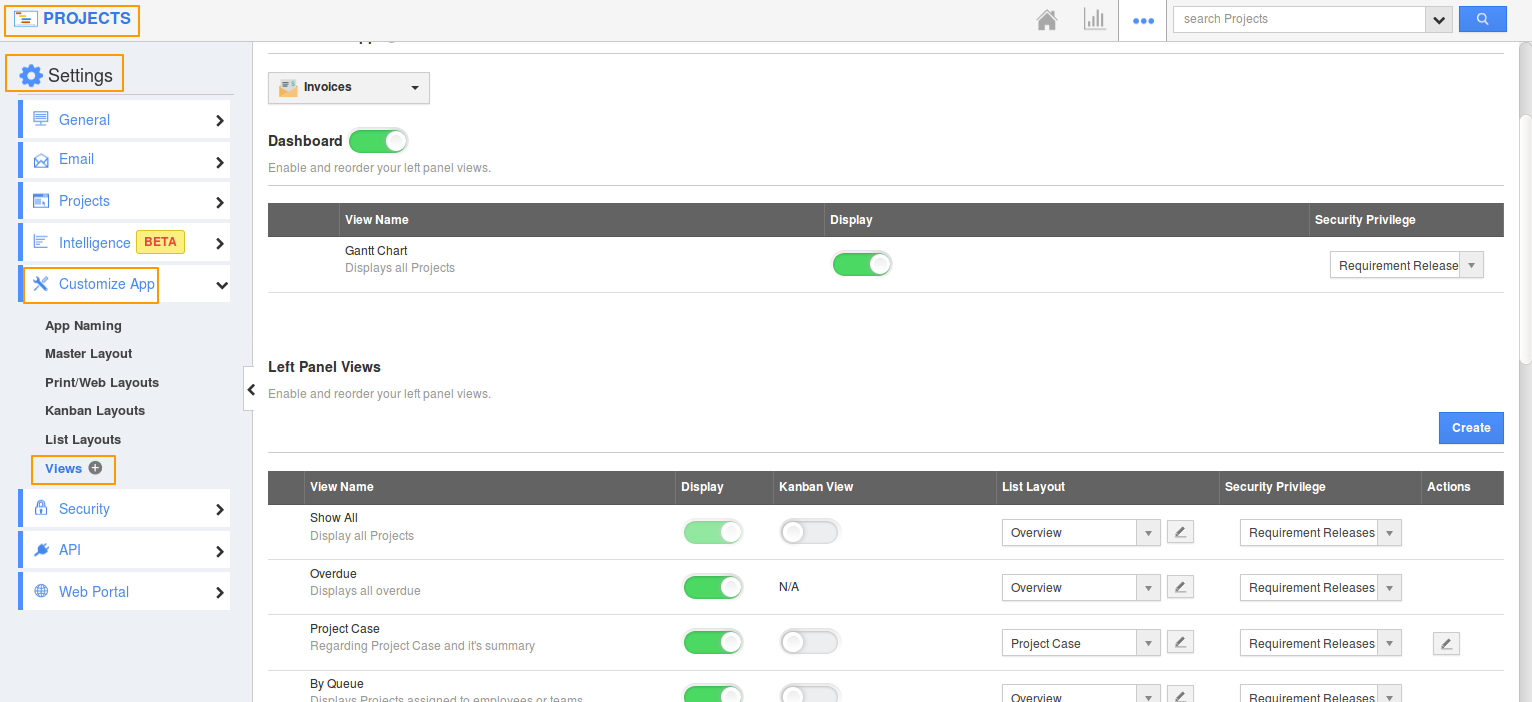Edit the Overview list layout for Show All
The image size is (1532, 702).
pyautogui.click(x=1179, y=531)
